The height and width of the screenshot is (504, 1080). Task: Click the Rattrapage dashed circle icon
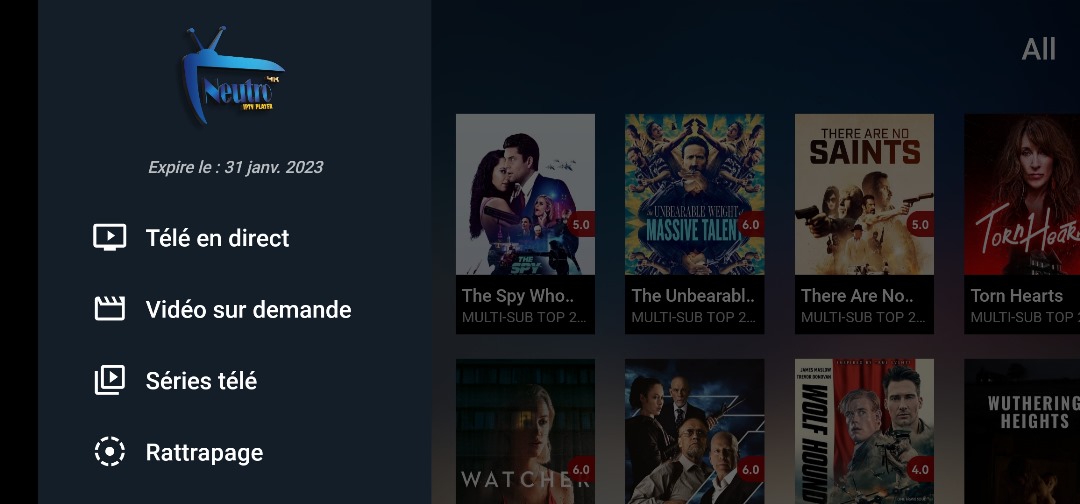110,452
